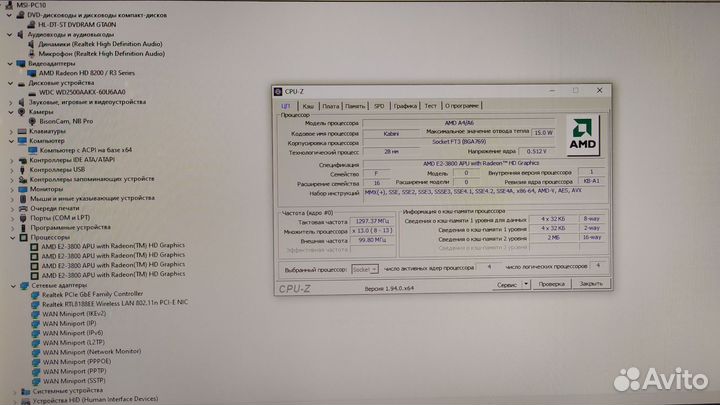Select the WAN Miniport (Network Monitor) entry

92,352
